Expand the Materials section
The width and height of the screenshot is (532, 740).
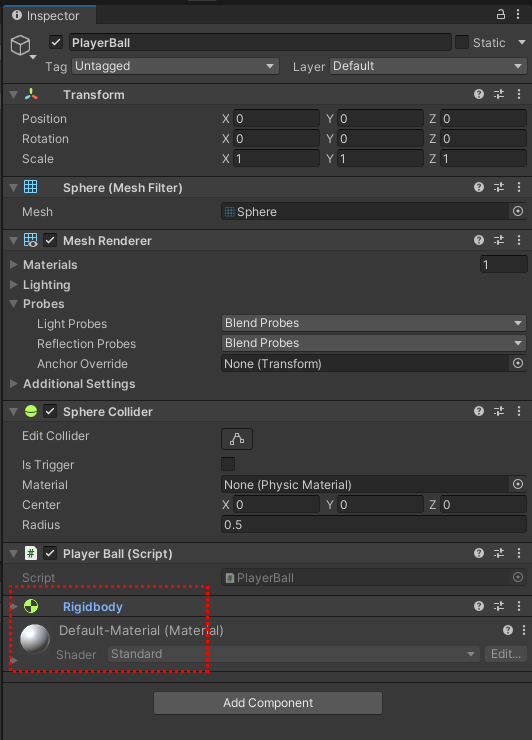pyautogui.click(x=14, y=265)
